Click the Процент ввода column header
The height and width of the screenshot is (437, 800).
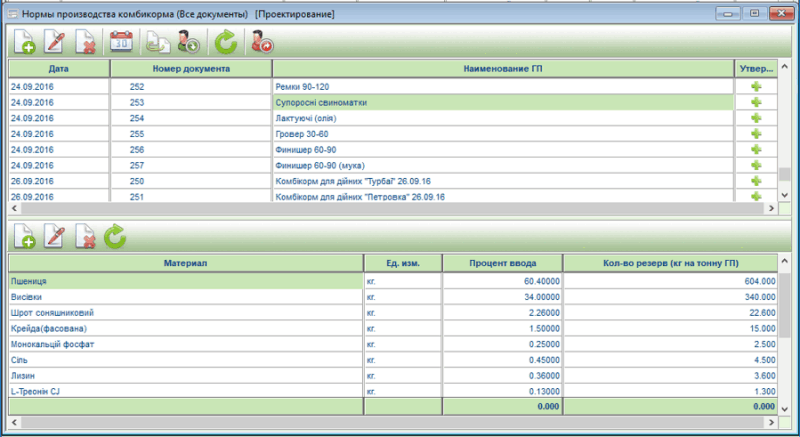pyautogui.click(x=502, y=262)
